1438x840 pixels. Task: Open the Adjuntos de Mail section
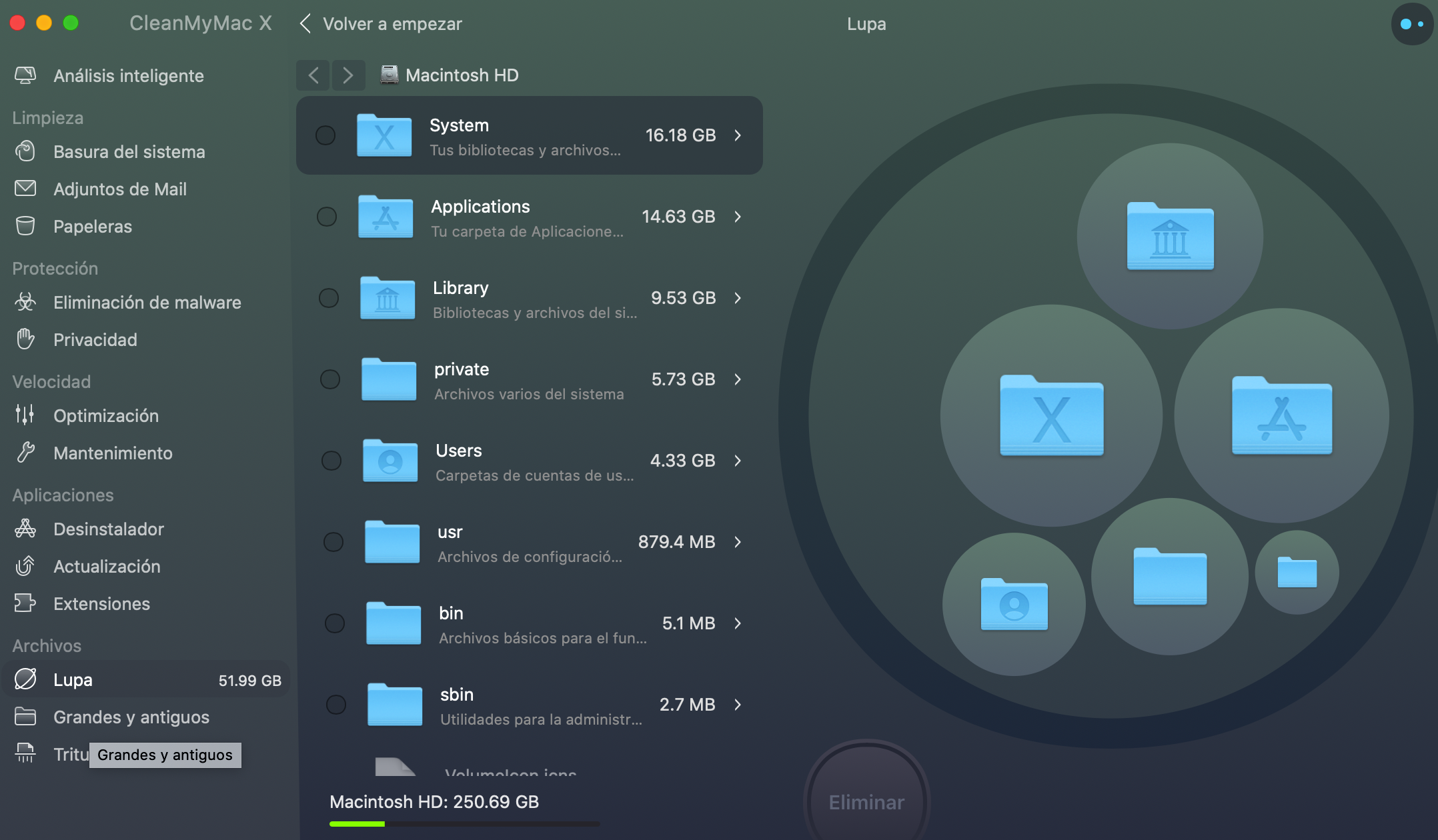point(119,189)
